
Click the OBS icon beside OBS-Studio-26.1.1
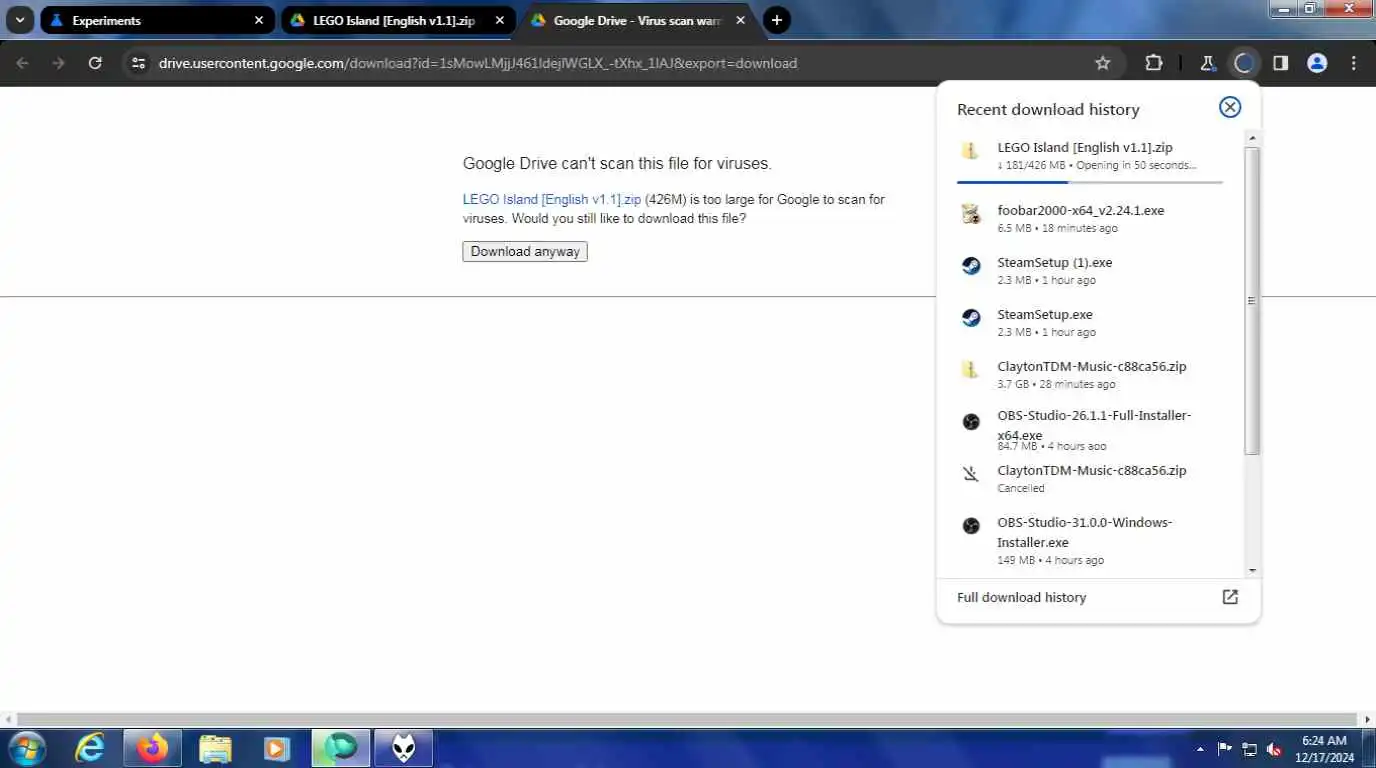coord(971,422)
